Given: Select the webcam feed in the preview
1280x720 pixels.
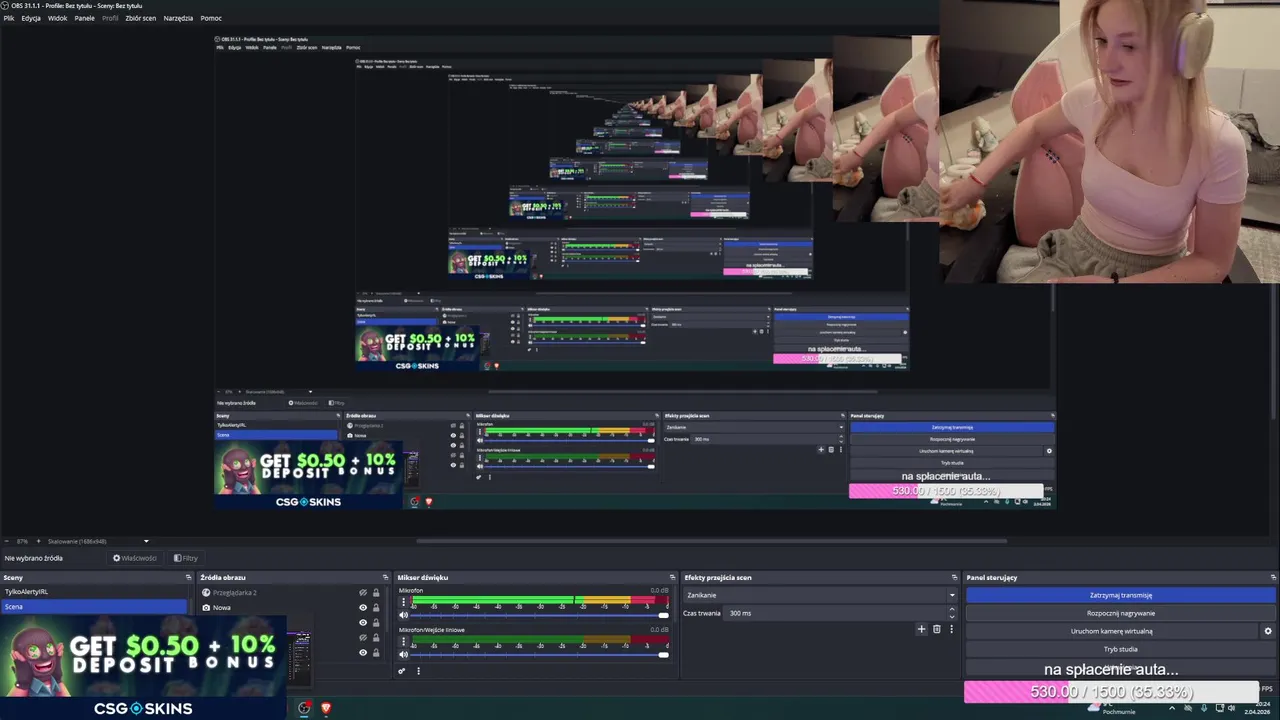Looking at the screenshot, I should click(1109, 141).
